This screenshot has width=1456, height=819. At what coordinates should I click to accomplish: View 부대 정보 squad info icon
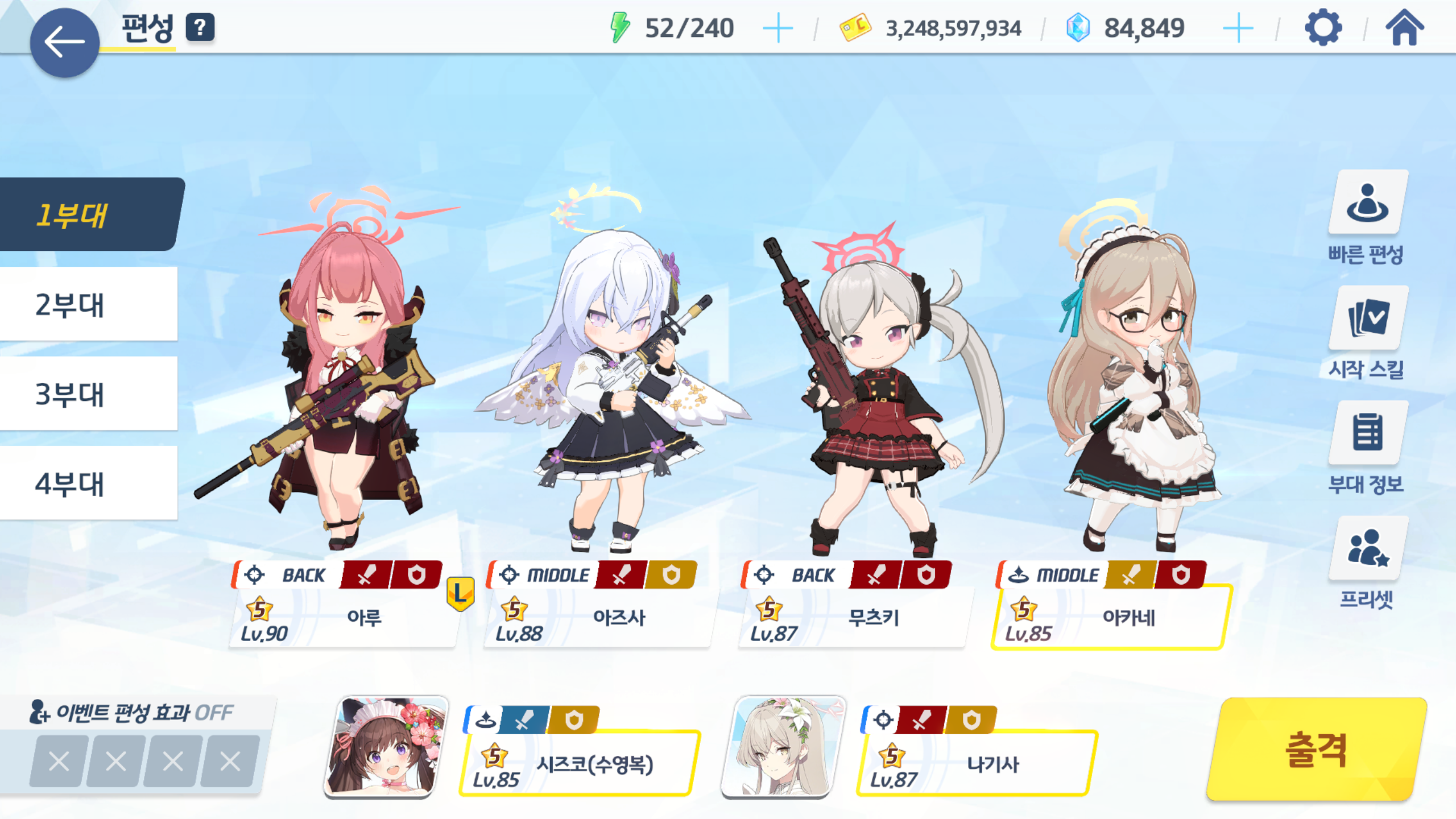click(x=1367, y=433)
